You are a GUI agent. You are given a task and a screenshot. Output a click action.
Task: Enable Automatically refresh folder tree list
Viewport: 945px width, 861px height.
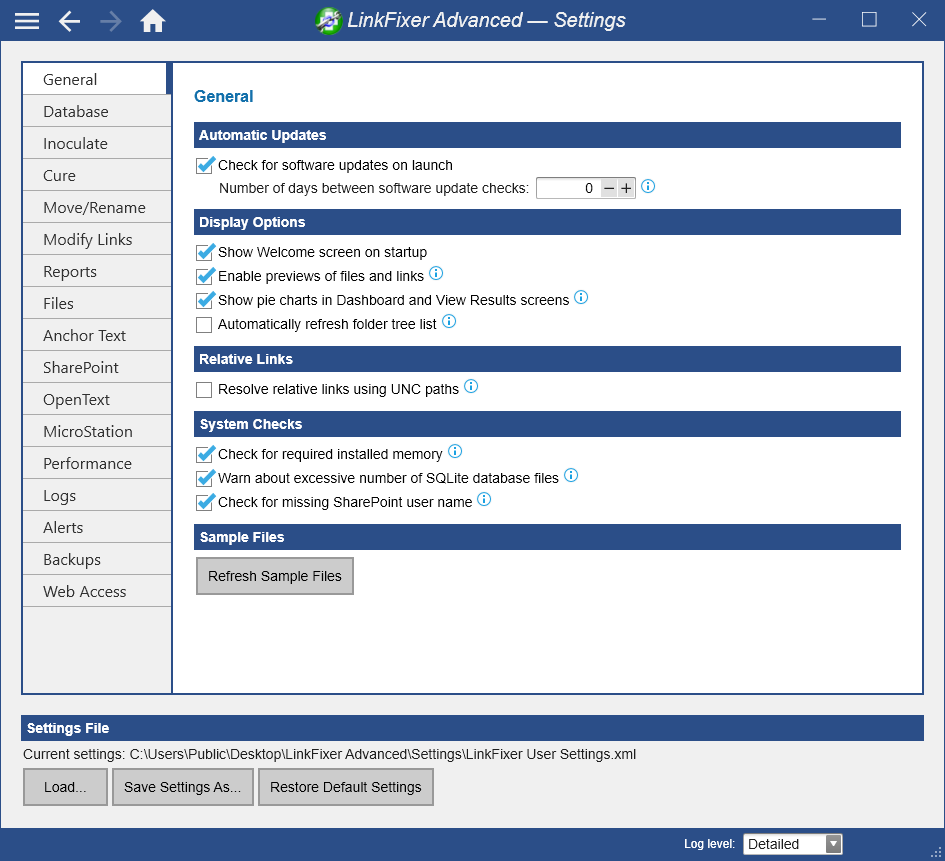[x=204, y=325]
